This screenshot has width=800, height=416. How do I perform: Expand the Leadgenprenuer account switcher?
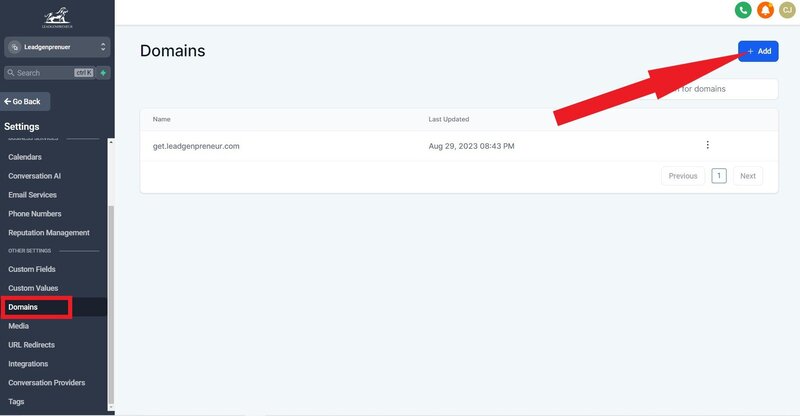pyautogui.click(x=57, y=47)
